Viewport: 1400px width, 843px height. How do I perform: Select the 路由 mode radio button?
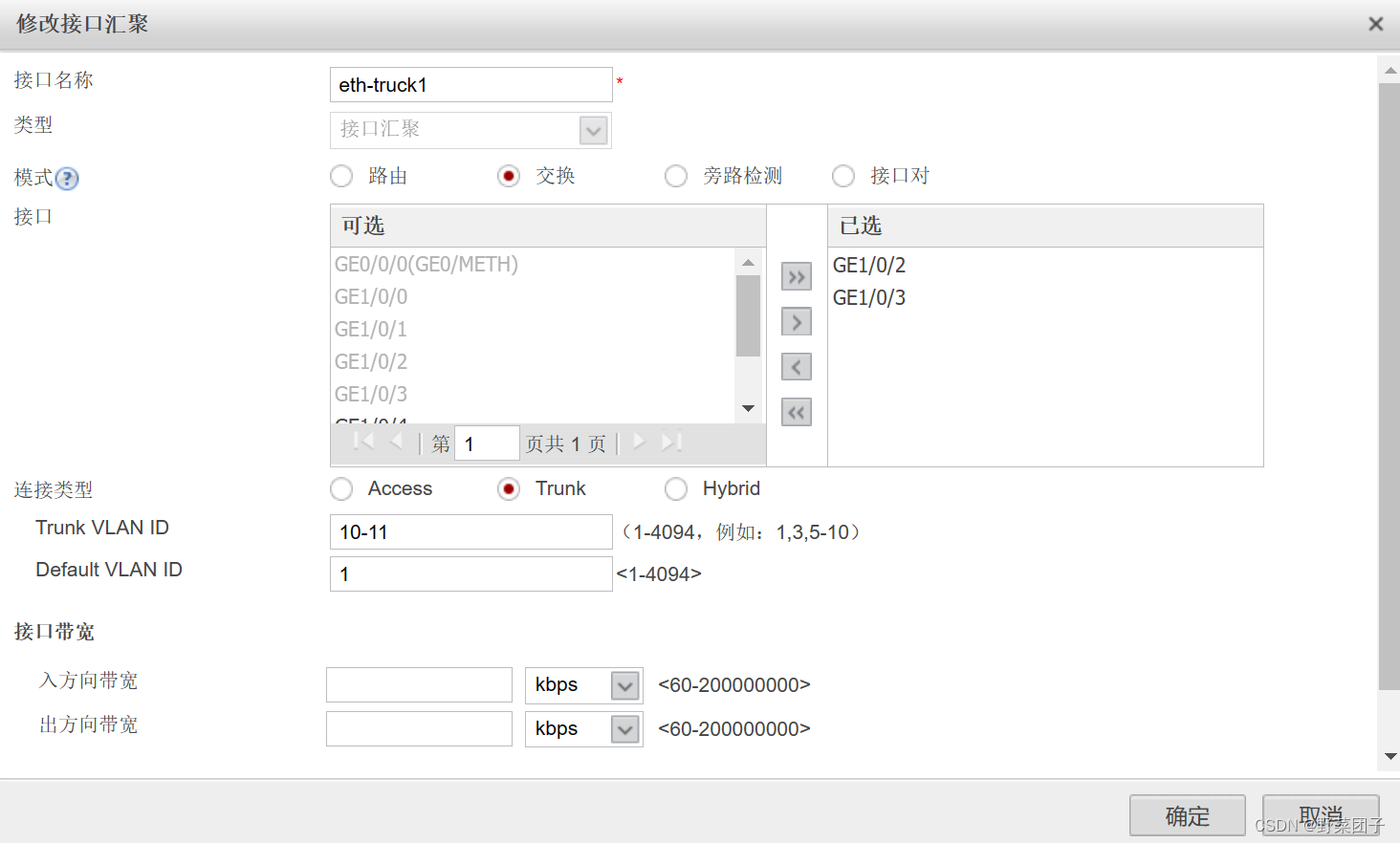click(341, 176)
